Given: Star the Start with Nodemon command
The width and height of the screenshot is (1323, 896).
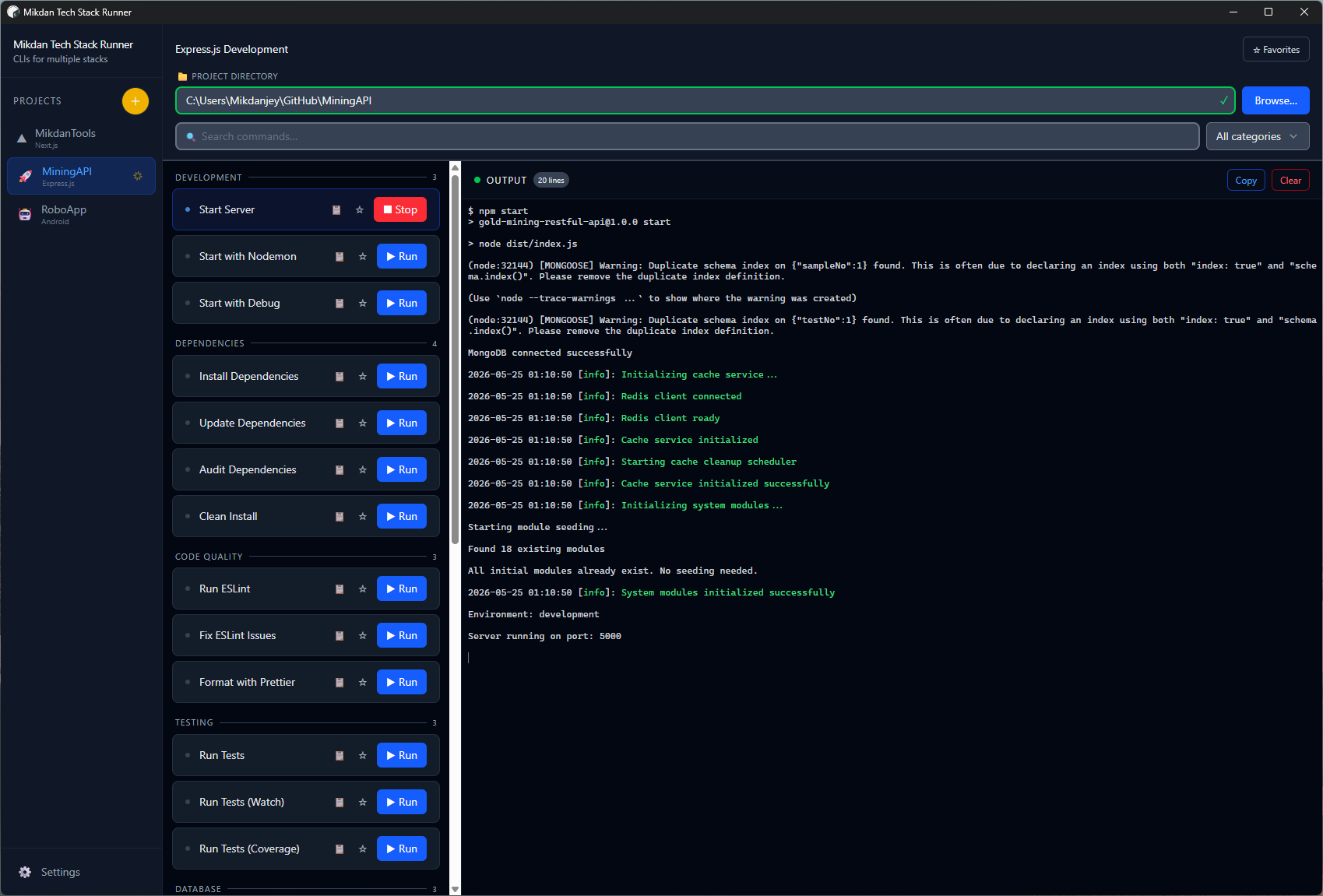Looking at the screenshot, I should (x=363, y=257).
